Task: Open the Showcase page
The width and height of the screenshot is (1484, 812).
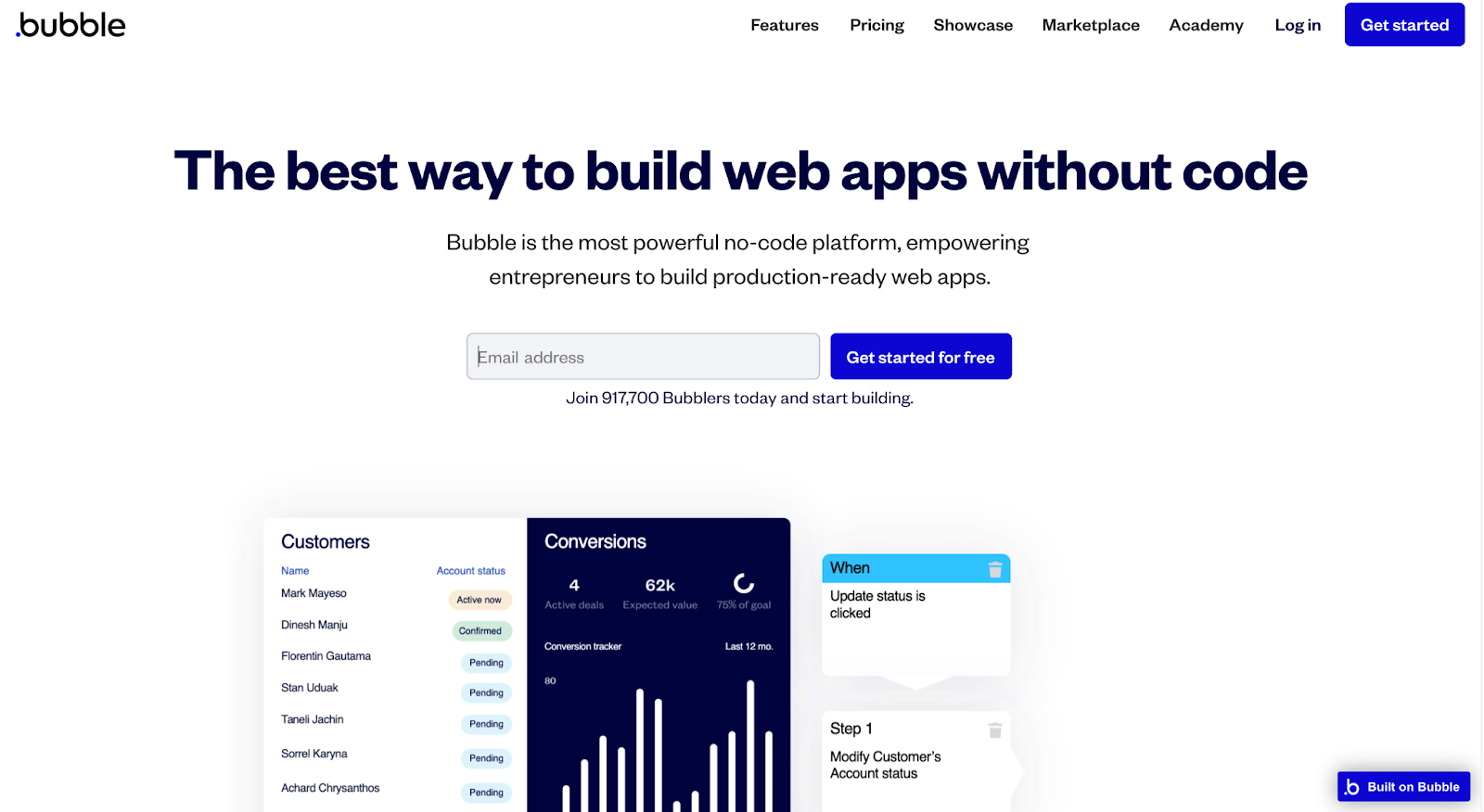Action: click(x=973, y=25)
